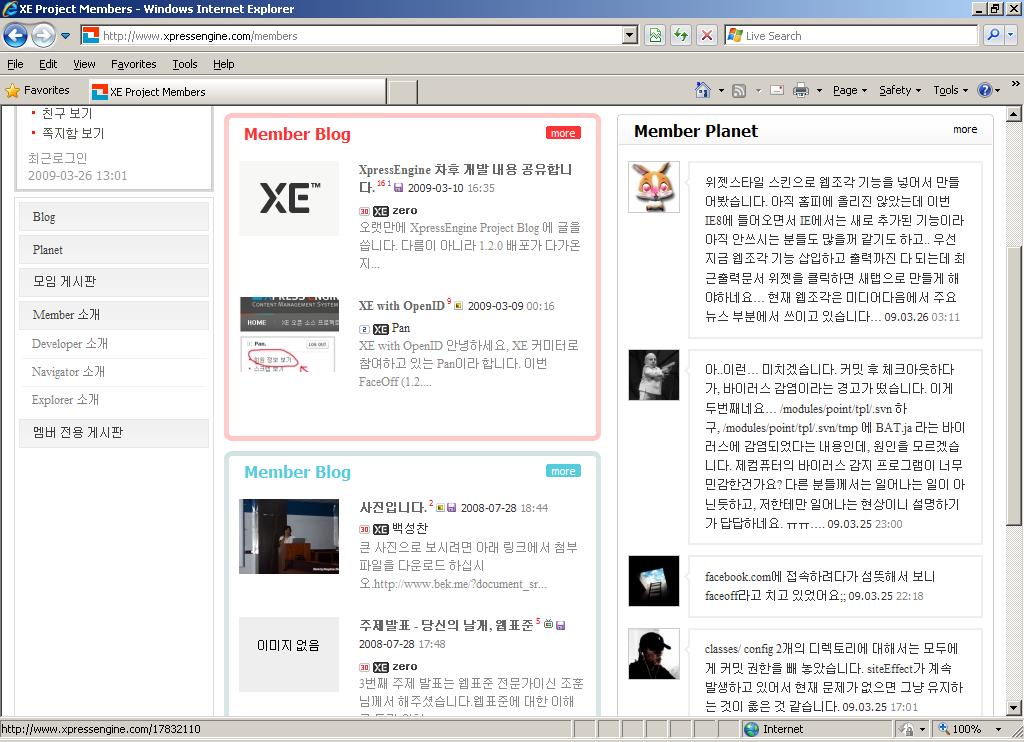Open Navigator 소개 submenu link
Image resolution: width=1024 pixels, height=742 pixels.
pyautogui.click(x=68, y=372)
